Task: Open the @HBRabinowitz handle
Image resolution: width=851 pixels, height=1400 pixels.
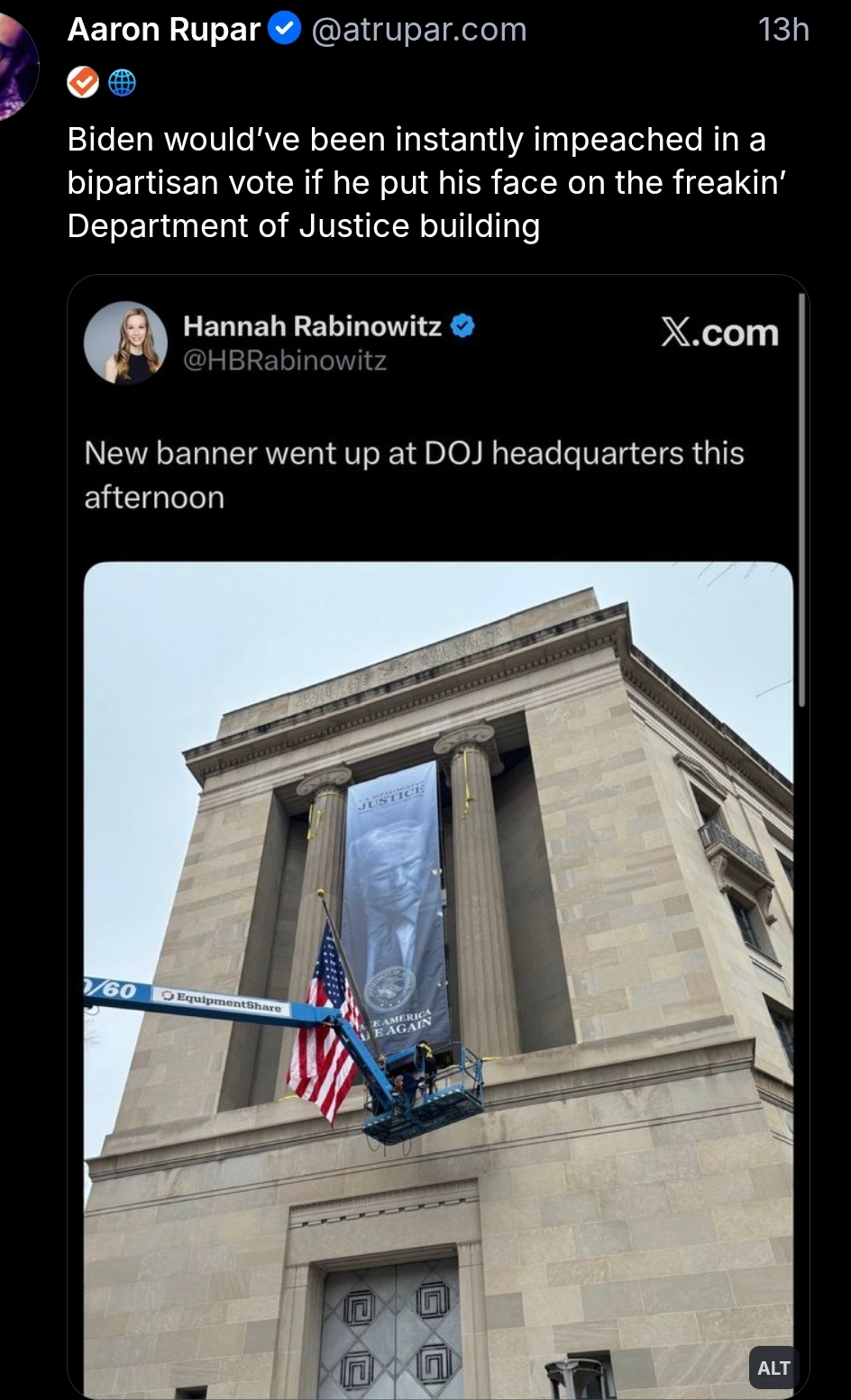Action: coord(285,361)
